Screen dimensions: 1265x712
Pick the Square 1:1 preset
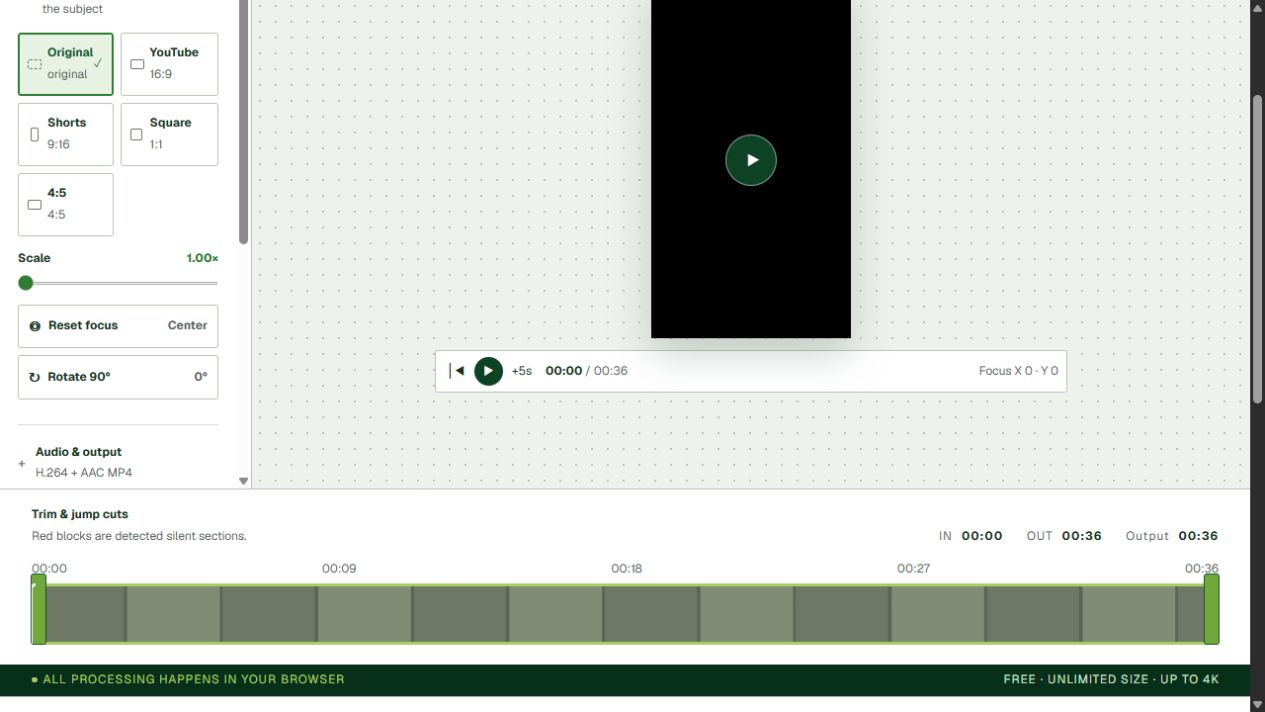click(x=169, y=134)
